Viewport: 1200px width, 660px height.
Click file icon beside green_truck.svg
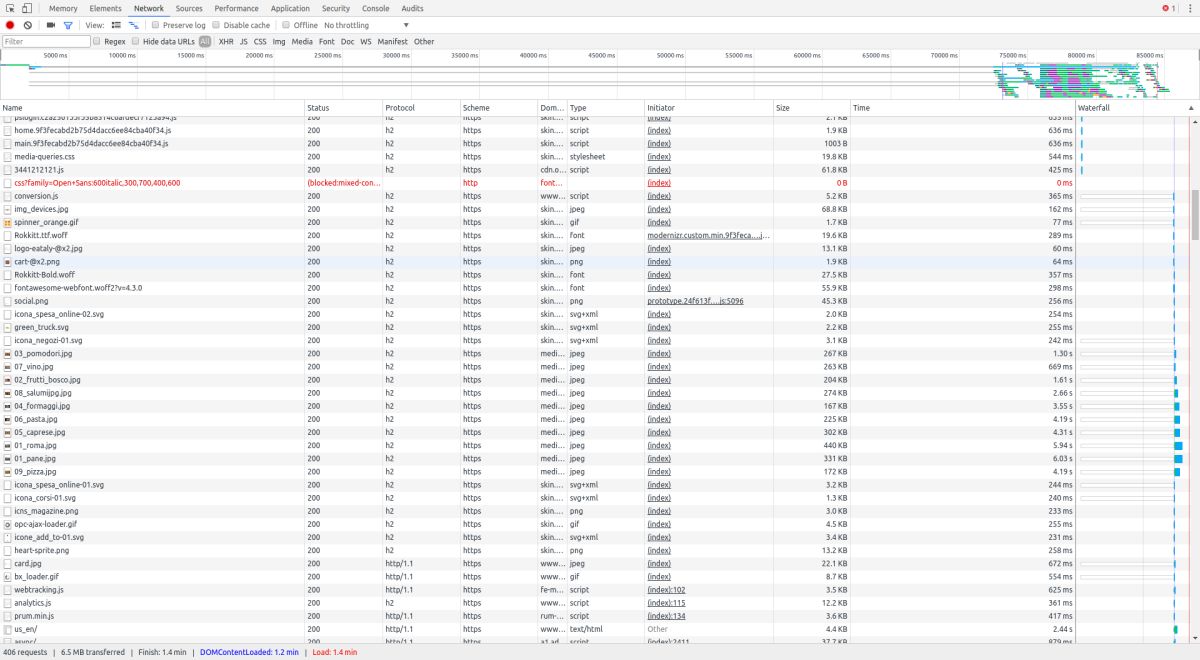[7, 327]
